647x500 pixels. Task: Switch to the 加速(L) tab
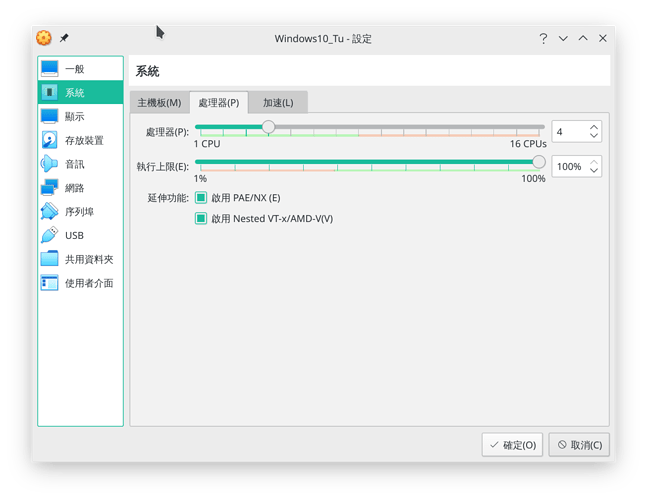(x=278, y=102)
